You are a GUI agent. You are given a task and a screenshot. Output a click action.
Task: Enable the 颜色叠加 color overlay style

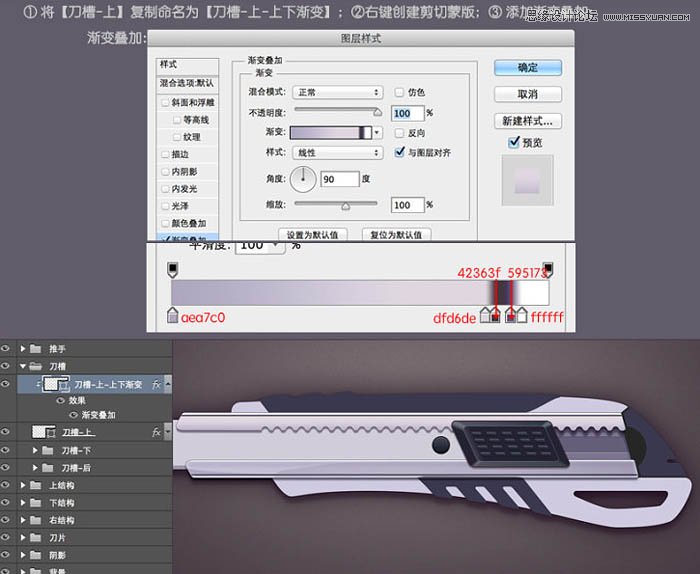pos(165,223)
